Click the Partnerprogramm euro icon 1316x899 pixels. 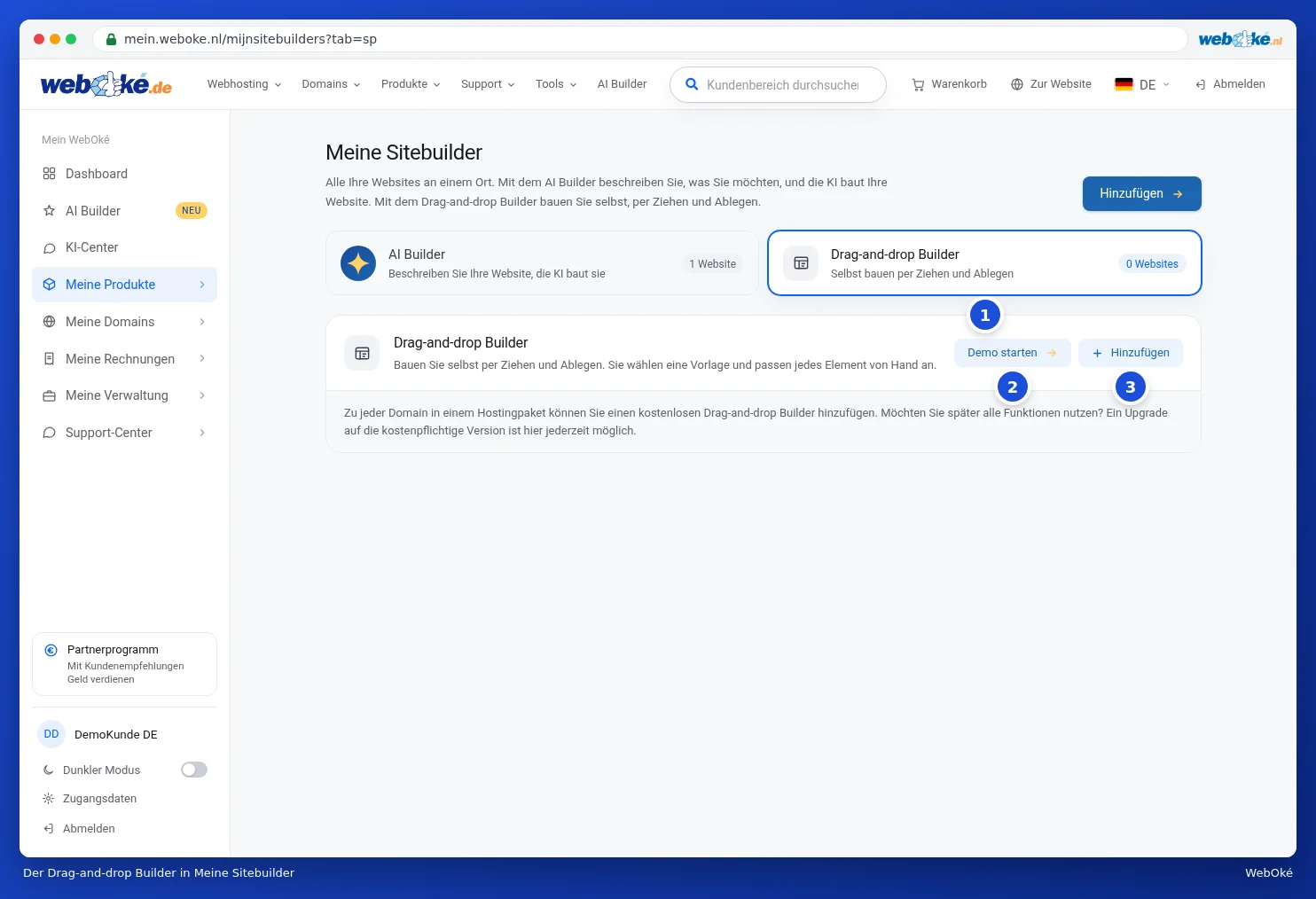click(x=51, y=650)
